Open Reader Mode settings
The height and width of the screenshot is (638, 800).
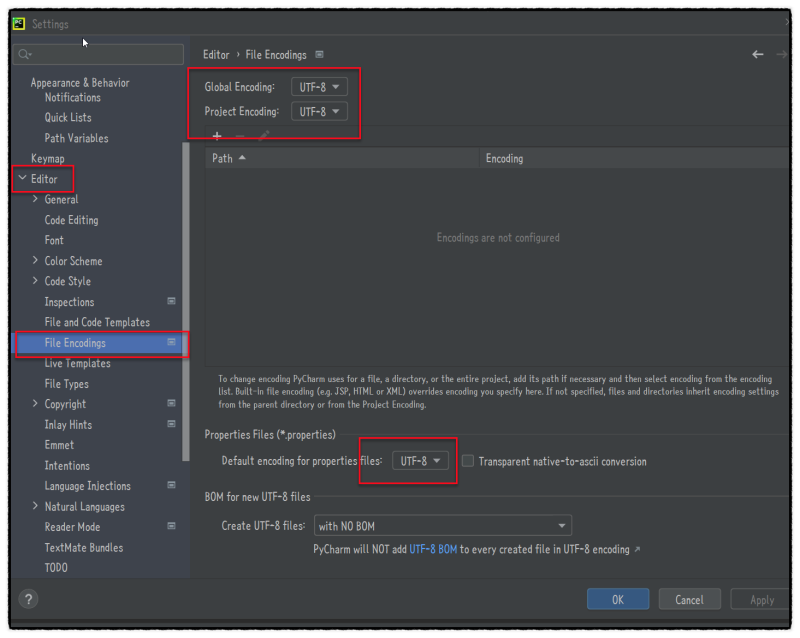pyautogui.click(x=72, y=527)
